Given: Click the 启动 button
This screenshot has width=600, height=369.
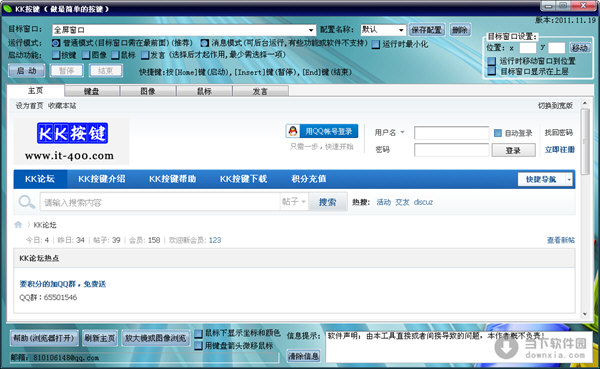Looking at the screenshot, I should 26,71.
